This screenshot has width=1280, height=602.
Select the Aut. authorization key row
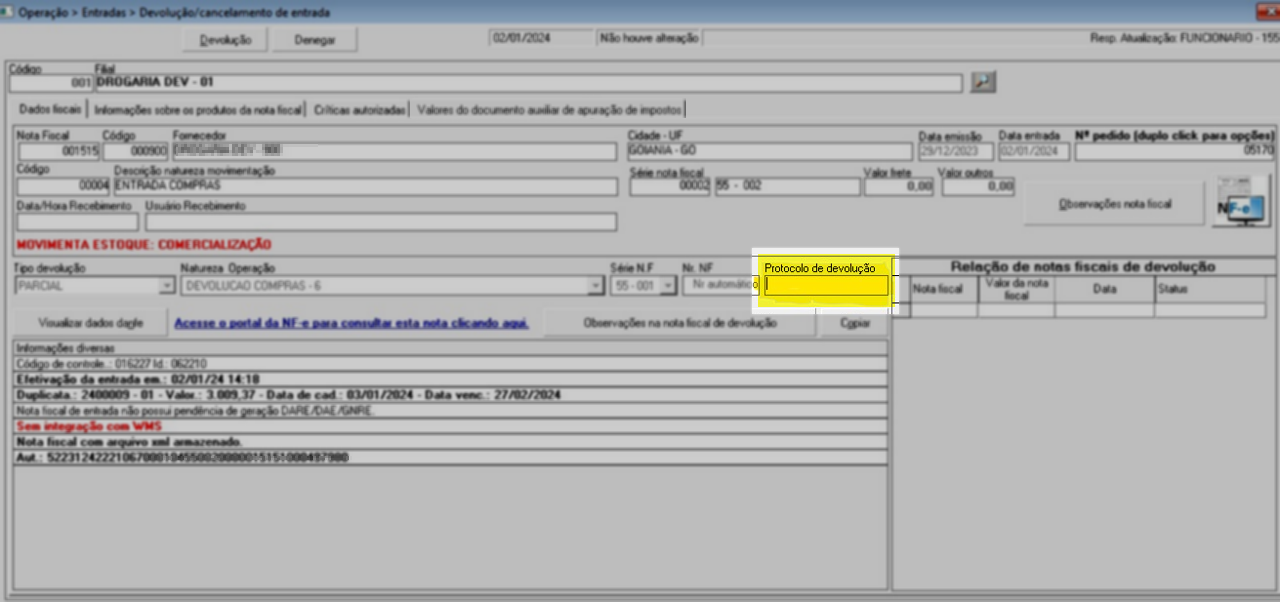(450, 457)
